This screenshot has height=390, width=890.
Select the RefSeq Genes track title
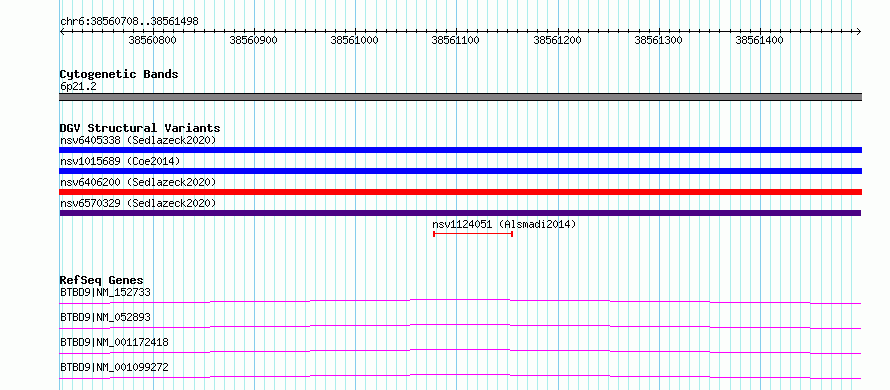pyautogui.click(x=102, y=280)
